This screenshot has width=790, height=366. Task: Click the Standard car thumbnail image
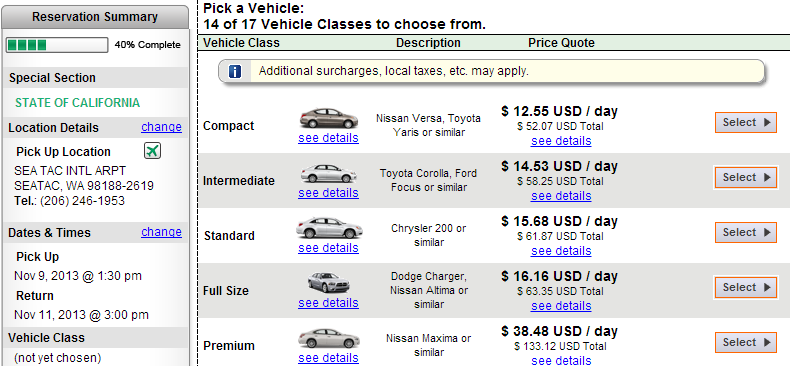[x=328, y=228]
